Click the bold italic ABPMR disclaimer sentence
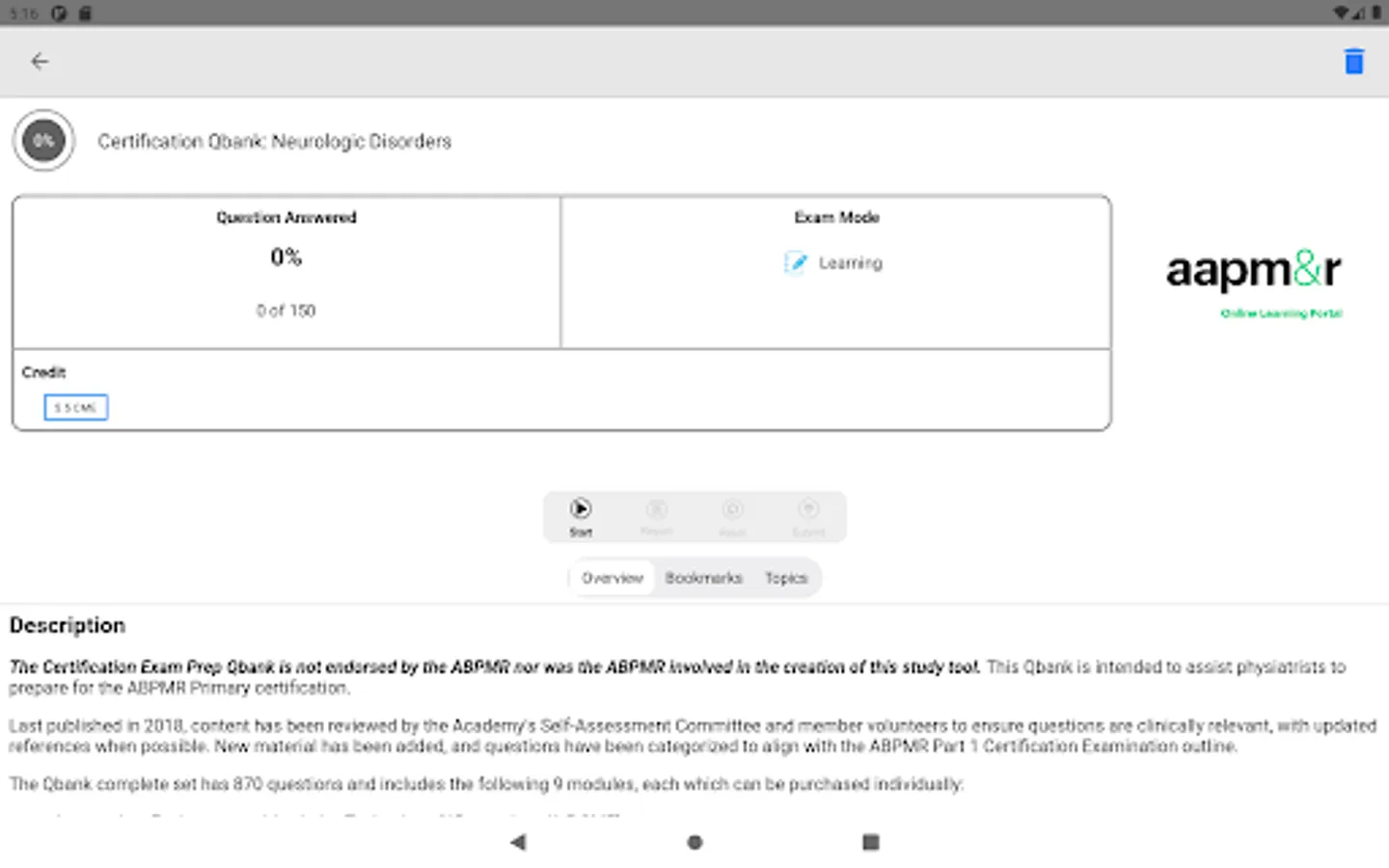The height and width of the screenshot is (868, 1389). (495, 666)
